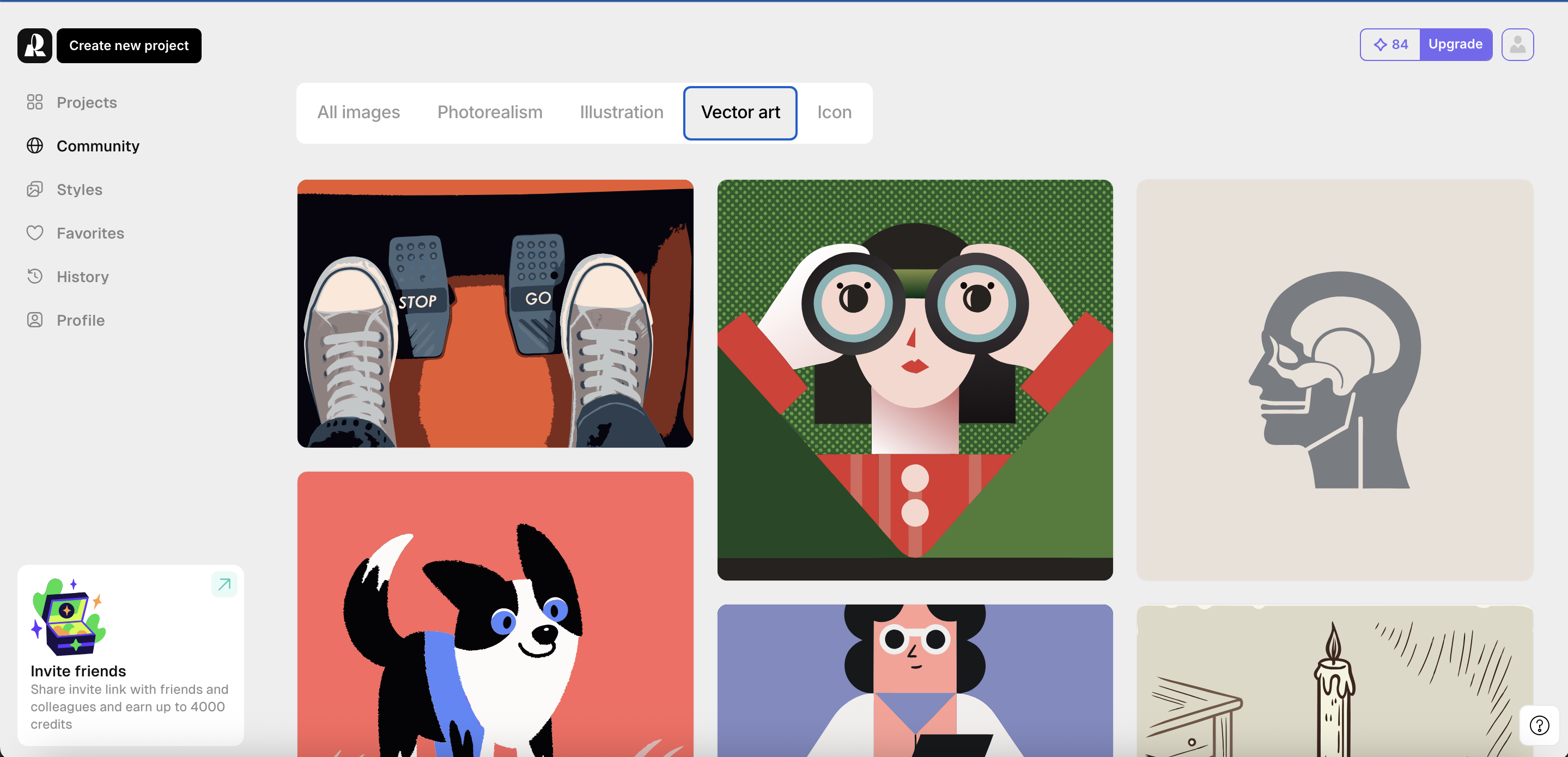The height and width of the screenshot is (757, 1568).
Task: Click the Favorites heart icon
Action: click(35, 233)
